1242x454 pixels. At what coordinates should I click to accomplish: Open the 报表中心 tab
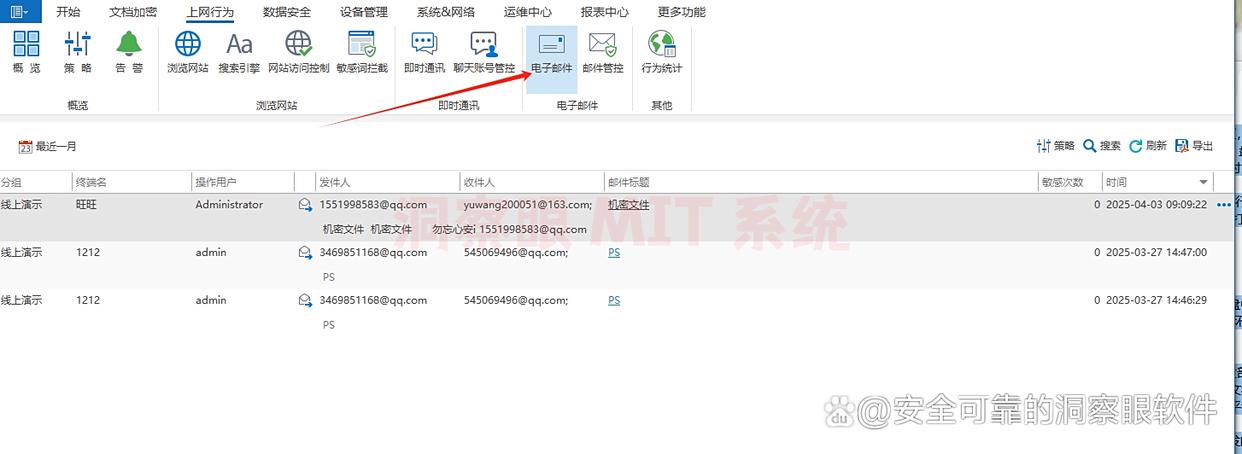[605, 12]
